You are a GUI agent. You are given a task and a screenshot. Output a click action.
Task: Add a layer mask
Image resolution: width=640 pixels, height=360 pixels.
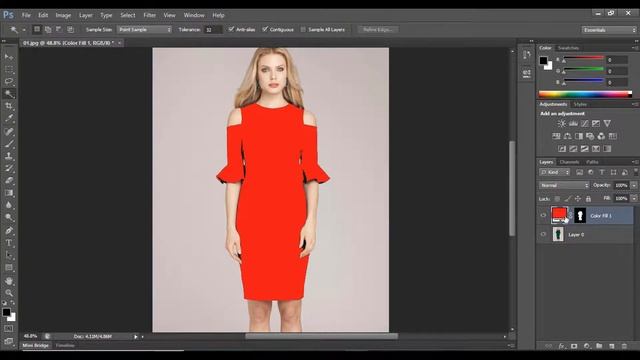[x=574, y=346]
